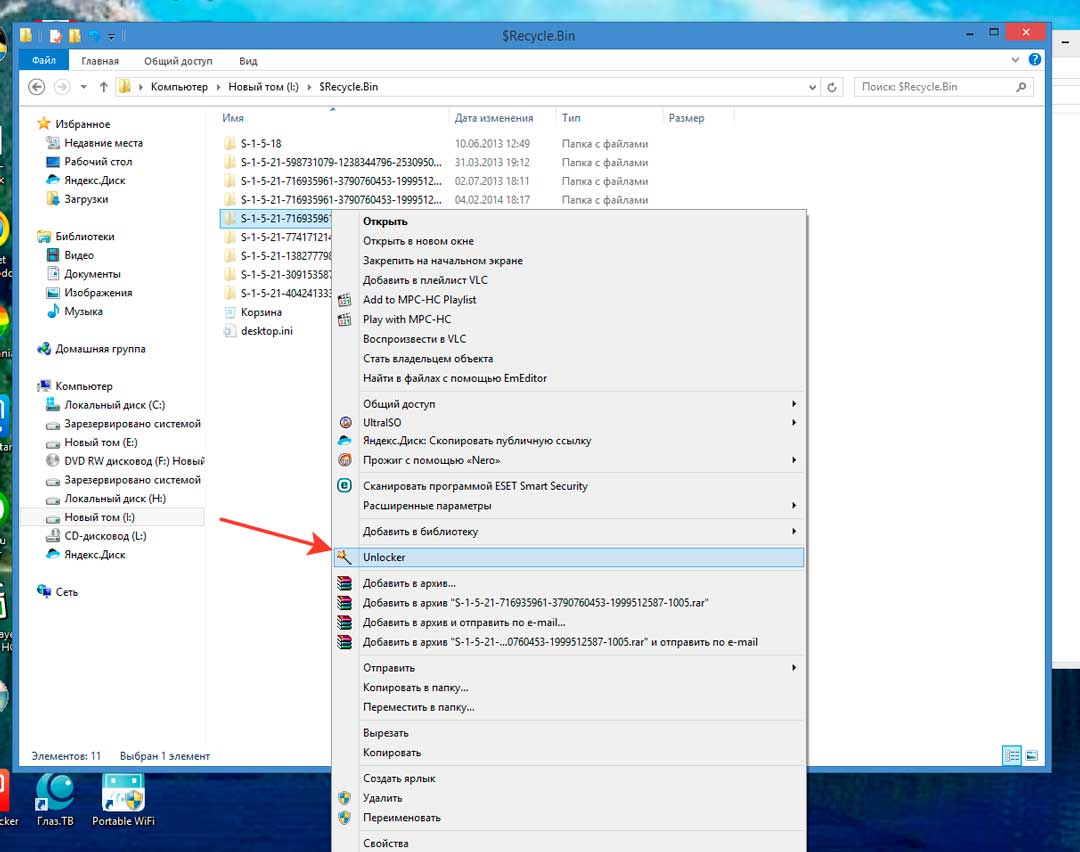Click the shield icon next to Переименовать
This screenshot has height=852, width=1080.
[x=344, y=818]
